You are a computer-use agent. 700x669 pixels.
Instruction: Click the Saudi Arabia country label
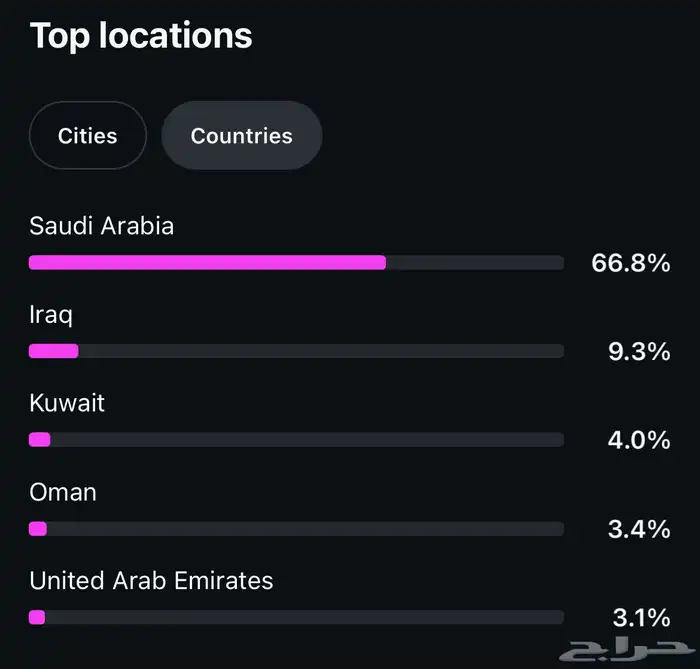point(101,226)
